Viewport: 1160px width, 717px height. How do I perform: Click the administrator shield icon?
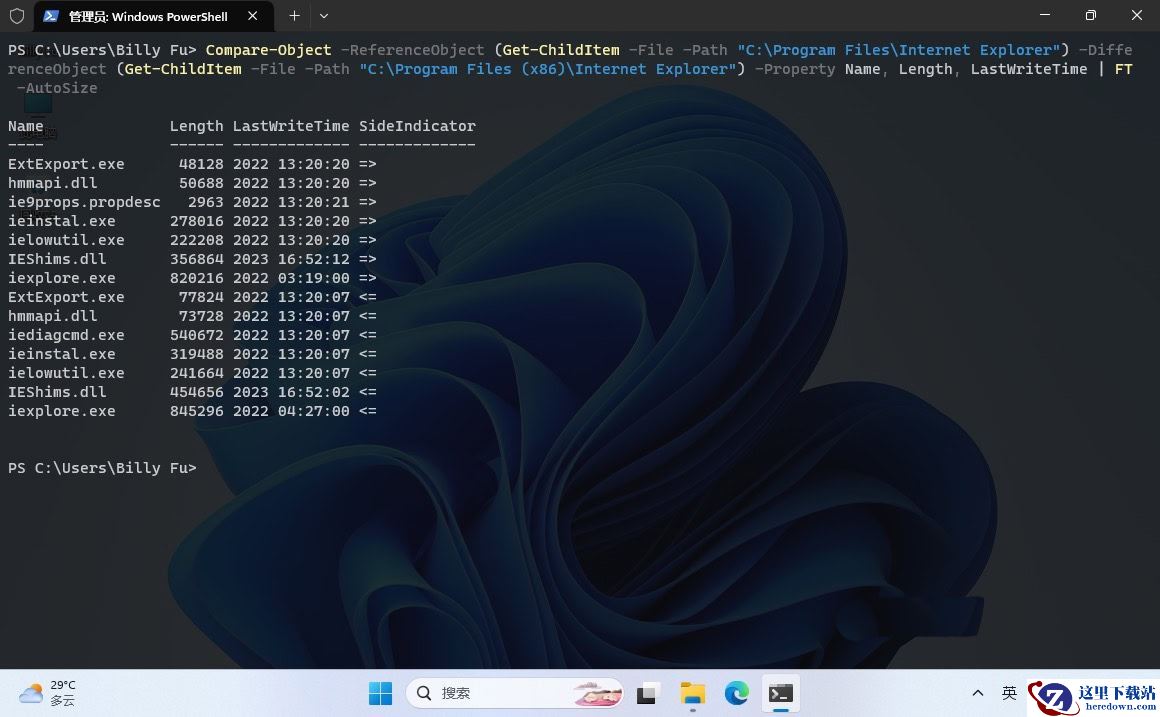[x=17, y=16]
